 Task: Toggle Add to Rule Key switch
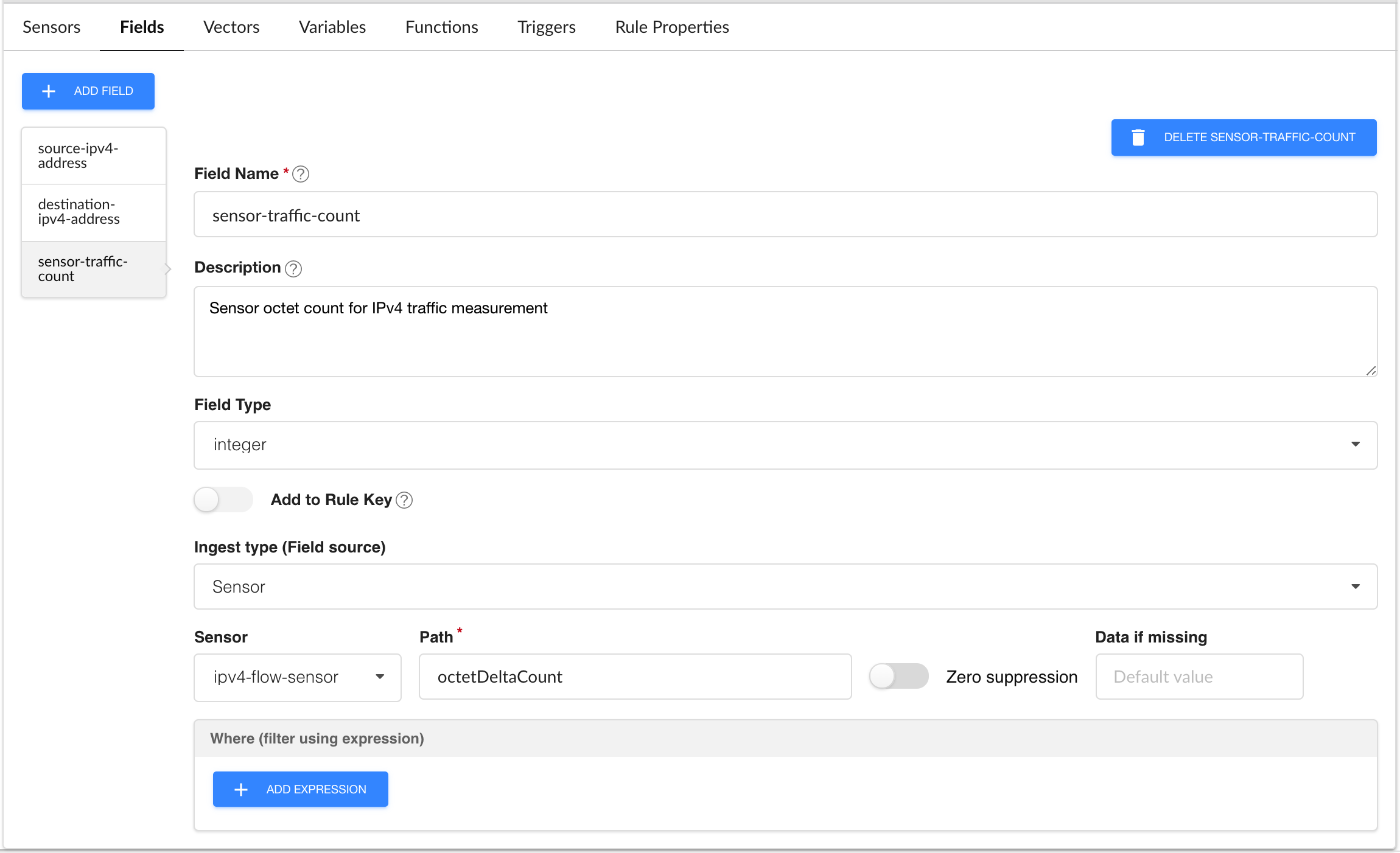coord(223,500)
